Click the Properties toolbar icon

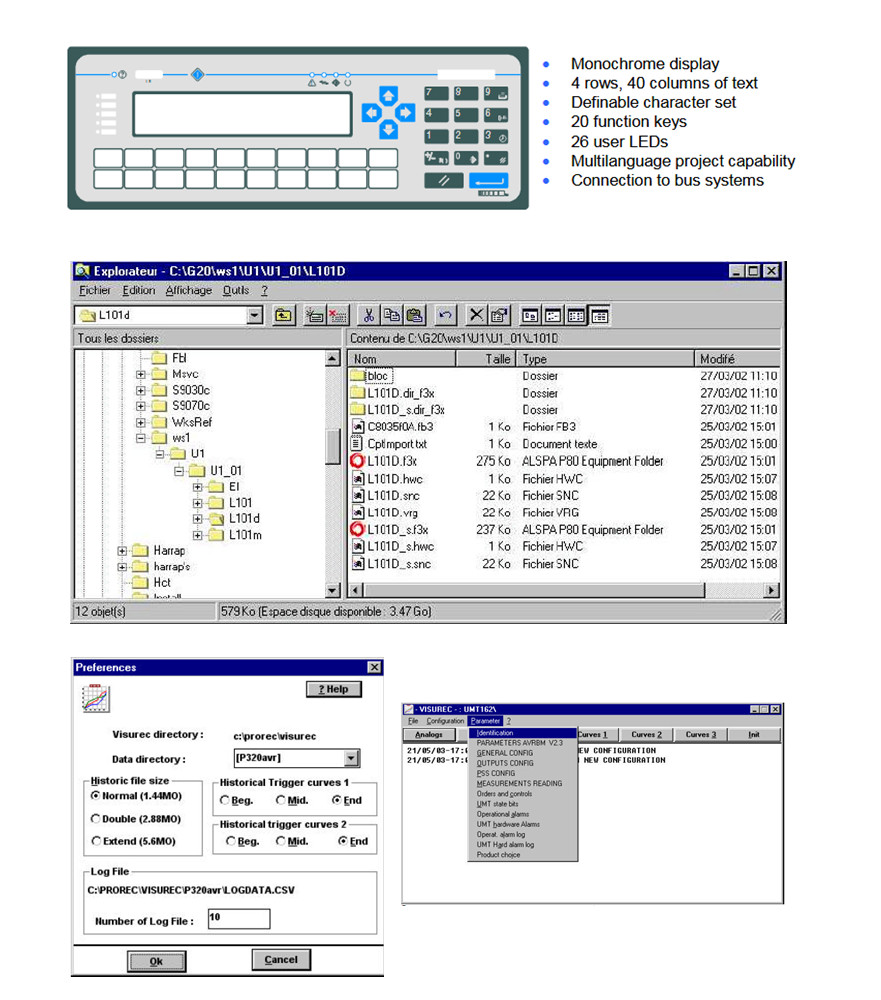click(499, 316)
